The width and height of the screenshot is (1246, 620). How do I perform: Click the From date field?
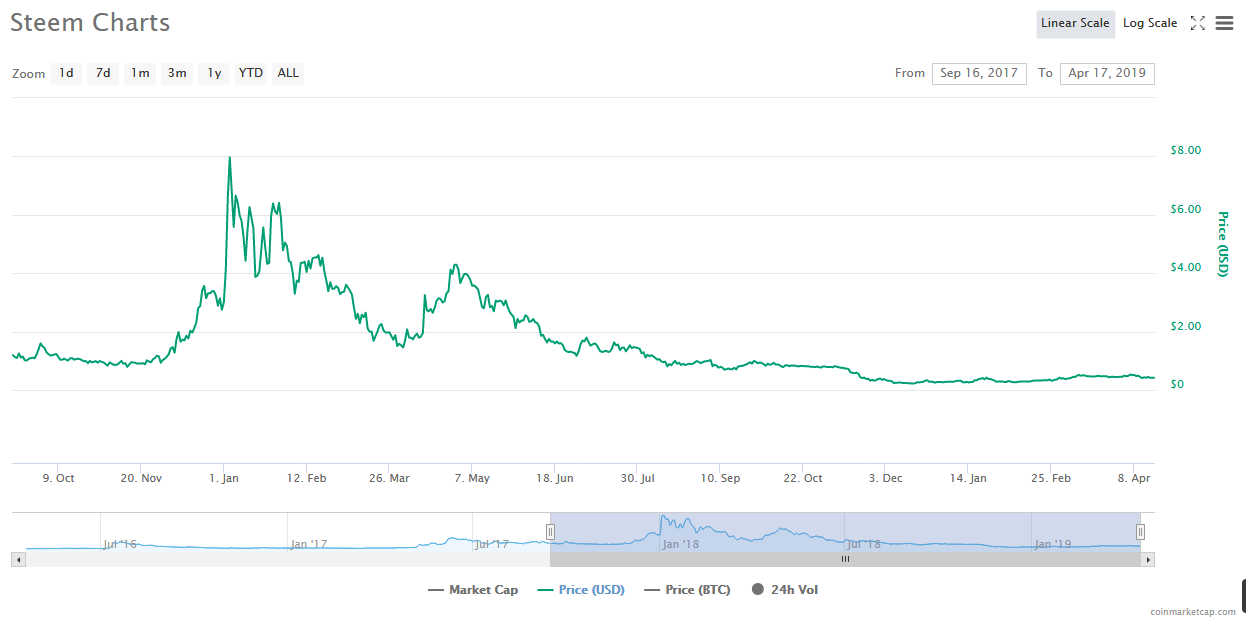979,73
